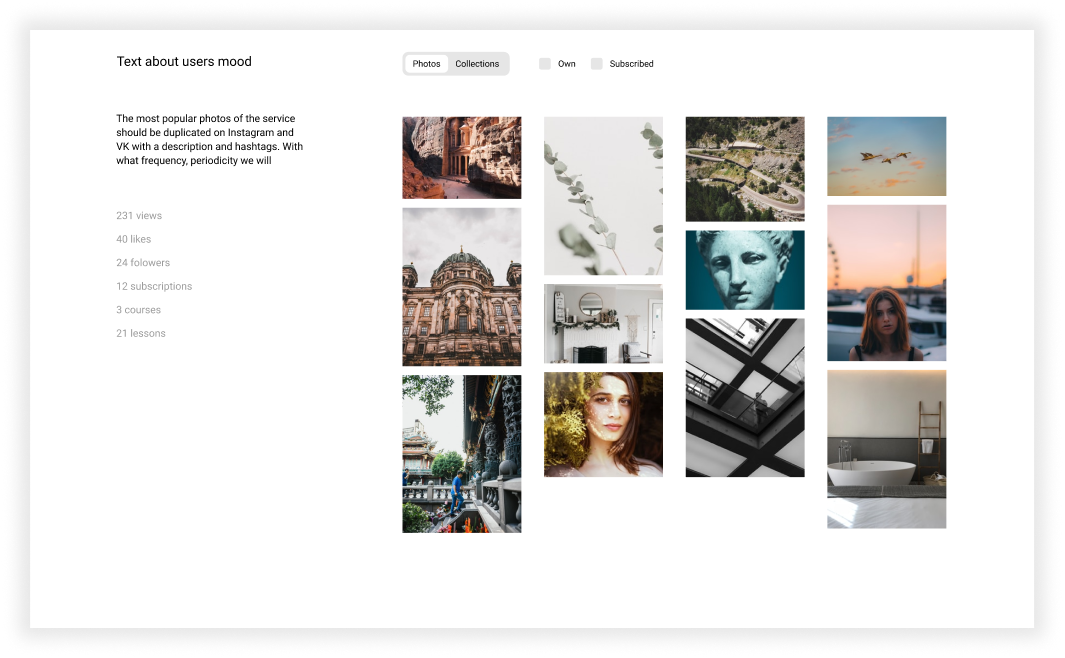Viewport: 1065px width, 658px height.
Task: Open the Collections tab
Action: pyautogui.click(x=477, y=64)
